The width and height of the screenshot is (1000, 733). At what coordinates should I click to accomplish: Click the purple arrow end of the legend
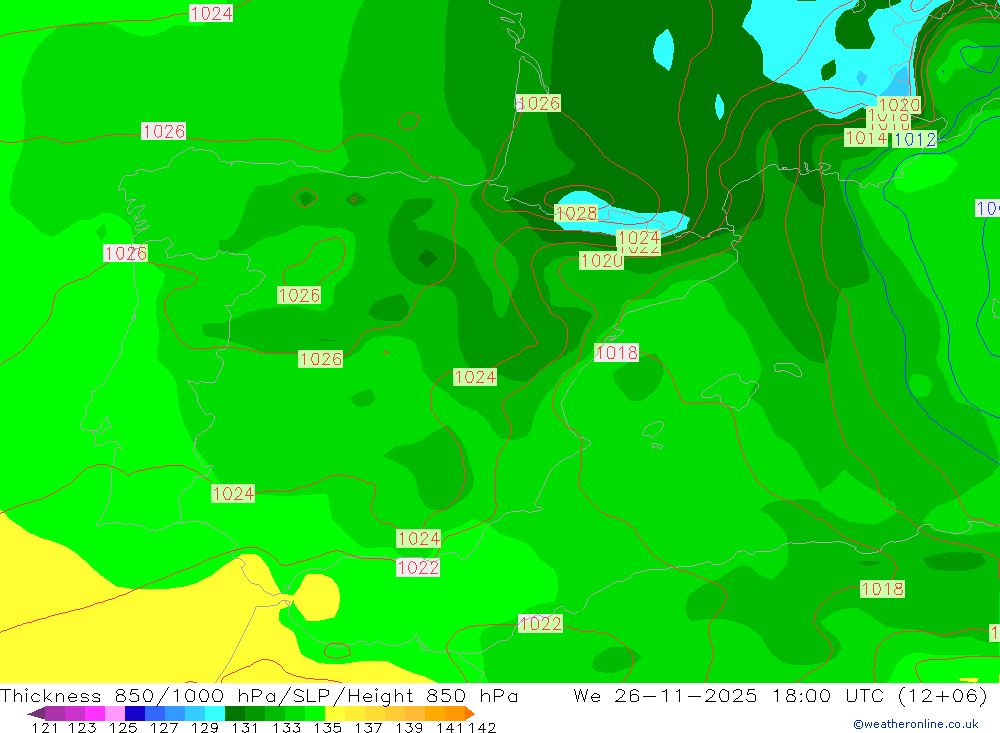tap(36, 713)
